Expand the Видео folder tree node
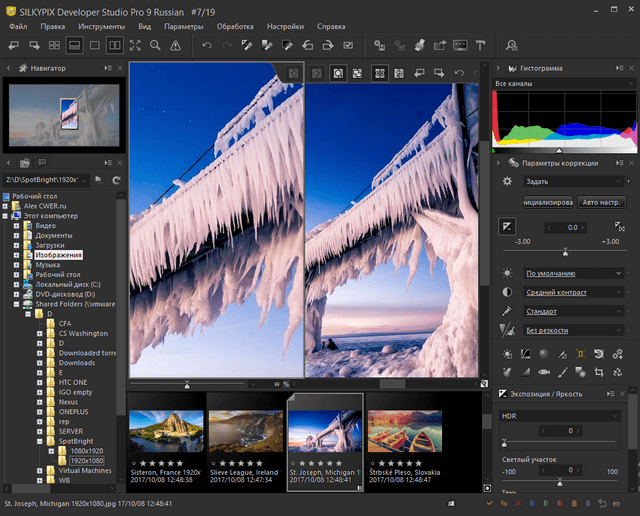 (x=17, y=226)
